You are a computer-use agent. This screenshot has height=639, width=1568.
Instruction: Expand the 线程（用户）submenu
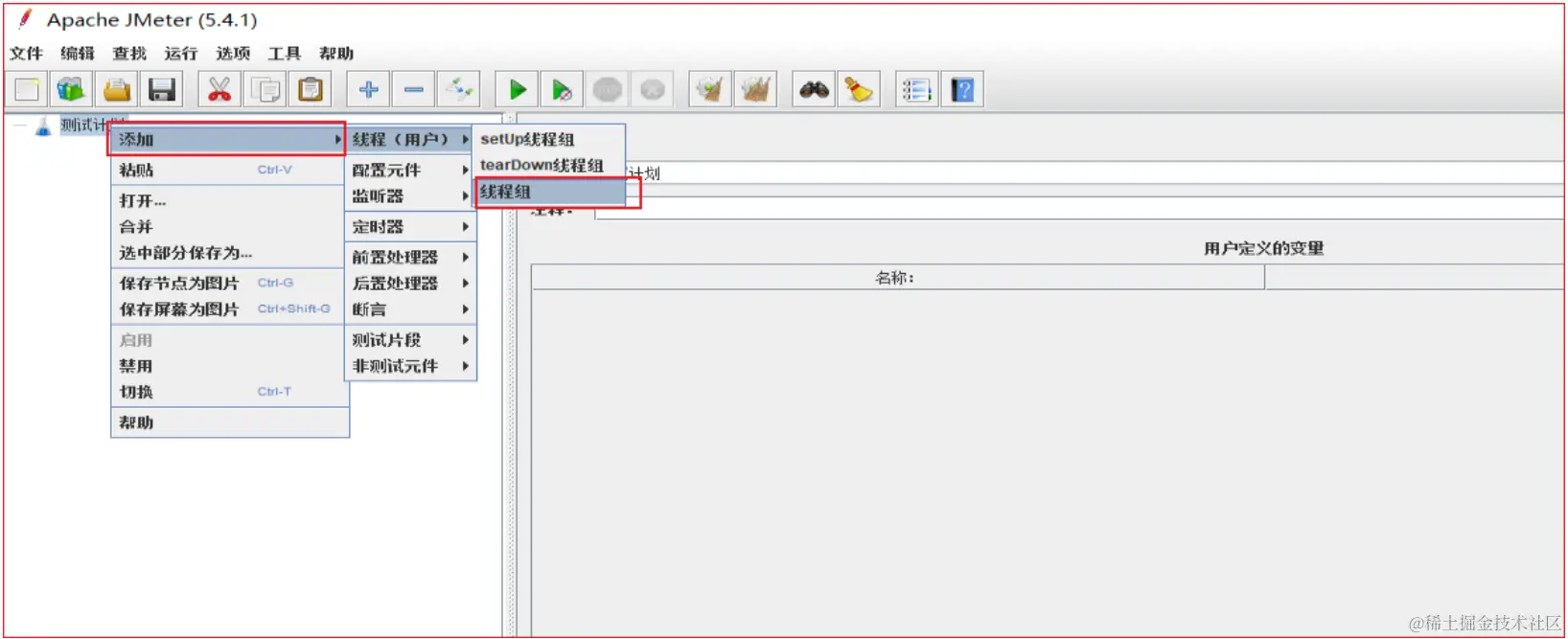tap(410, 140)
